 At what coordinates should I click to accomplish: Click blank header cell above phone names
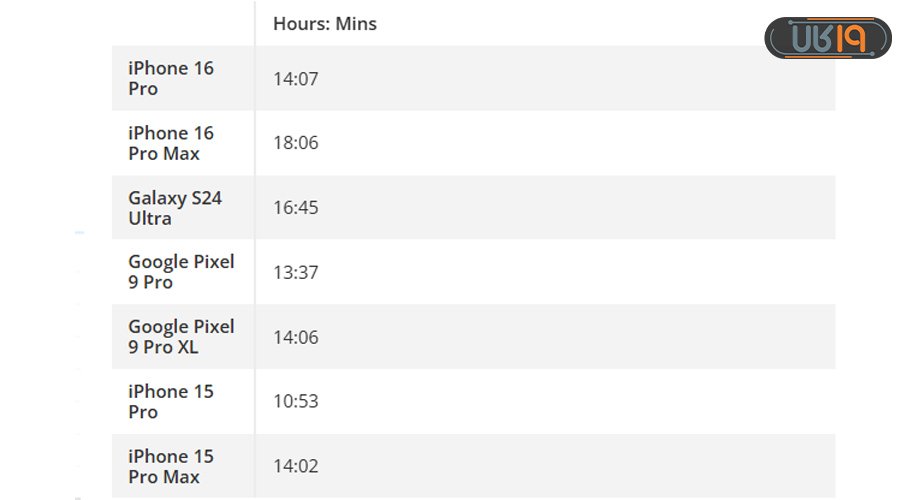pos(183,24)
